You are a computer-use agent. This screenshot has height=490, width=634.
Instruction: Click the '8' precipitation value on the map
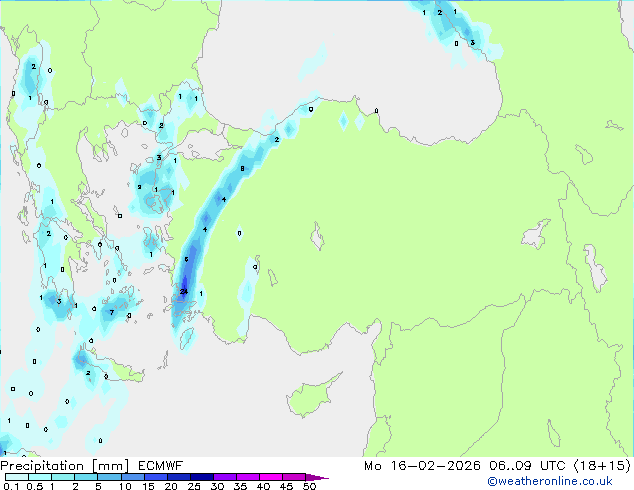242,169
